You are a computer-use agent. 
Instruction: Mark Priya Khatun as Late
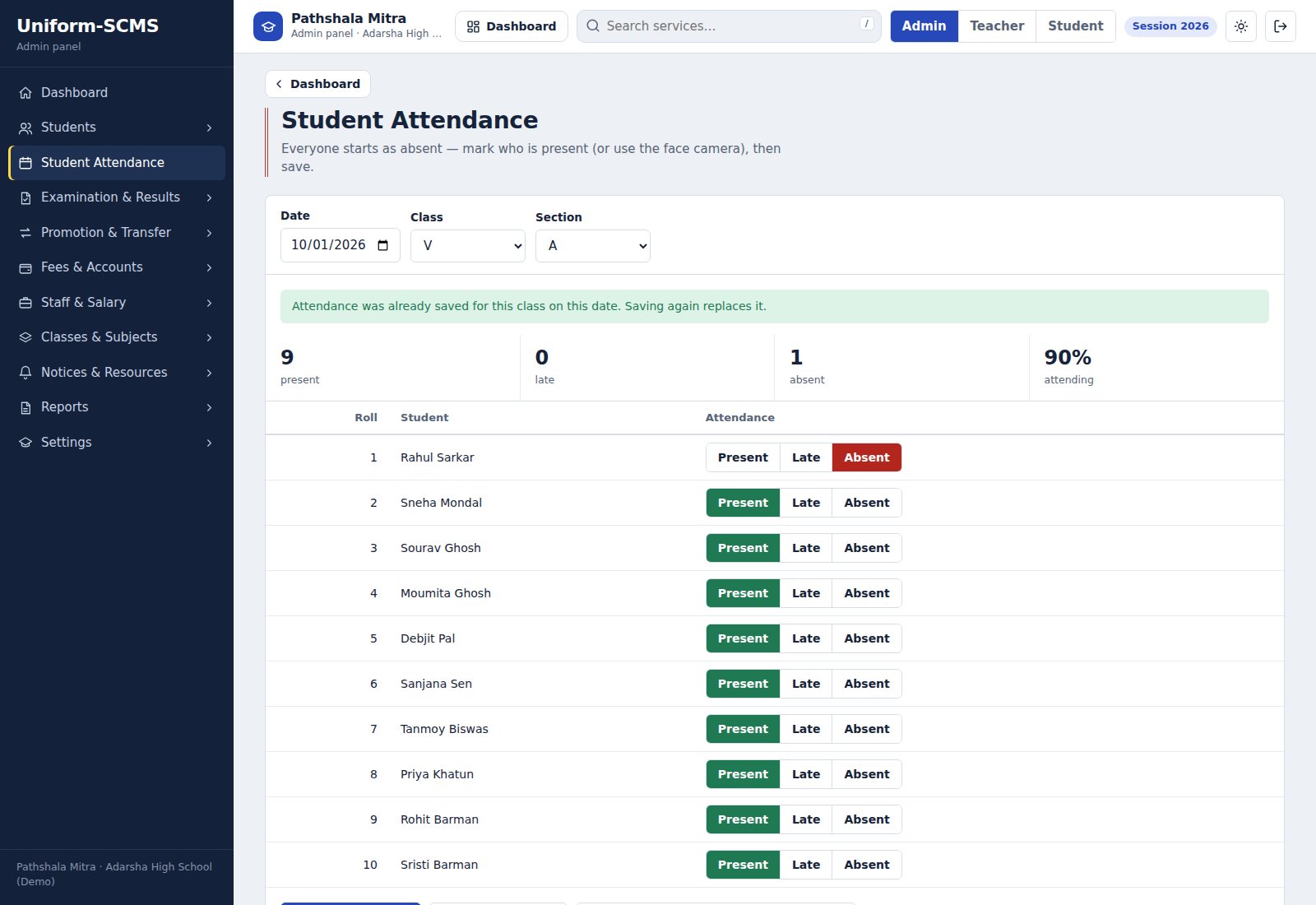[x=806, y=774]
